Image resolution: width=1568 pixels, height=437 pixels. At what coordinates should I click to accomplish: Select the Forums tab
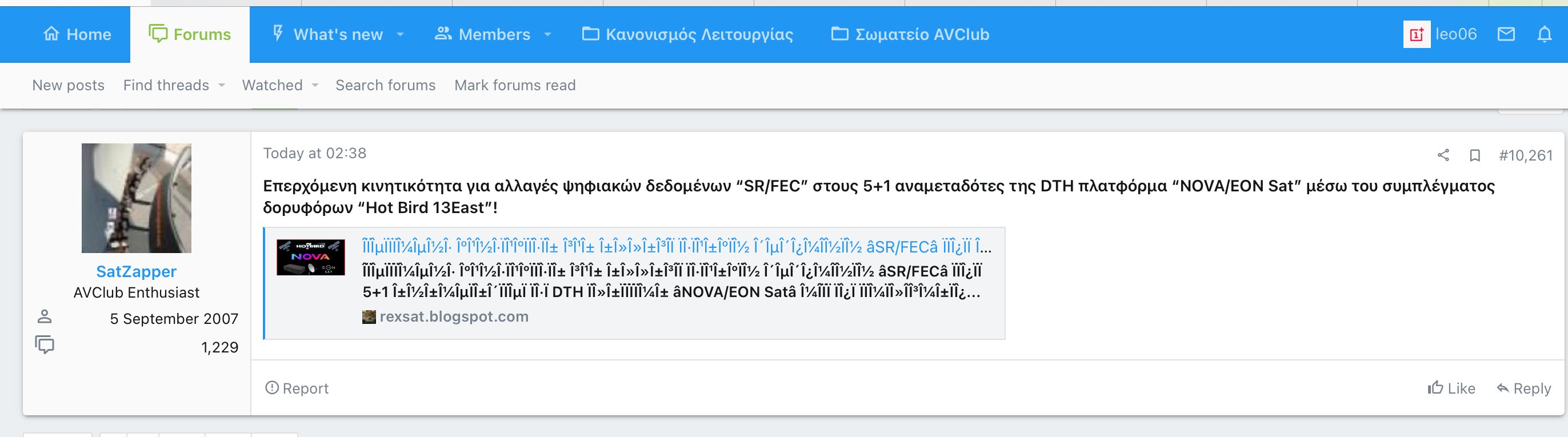[x=190, y=35]
